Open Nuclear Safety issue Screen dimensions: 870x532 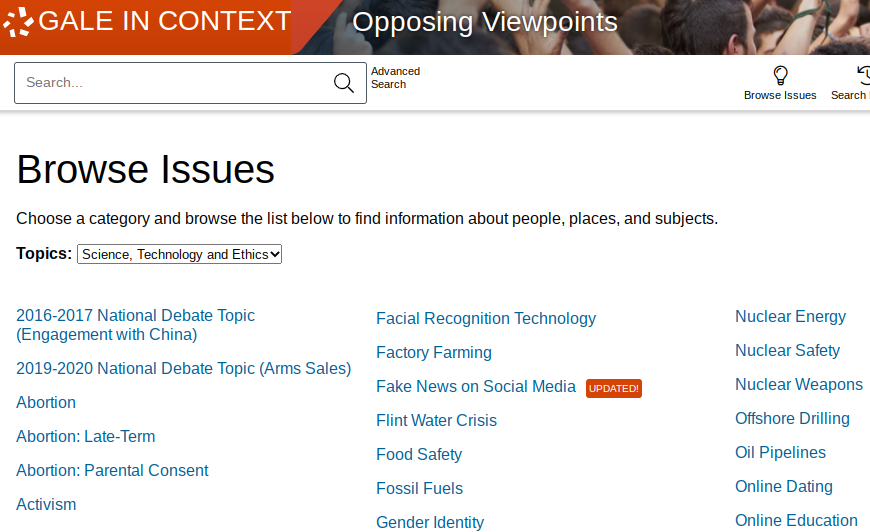click(787, 351)
